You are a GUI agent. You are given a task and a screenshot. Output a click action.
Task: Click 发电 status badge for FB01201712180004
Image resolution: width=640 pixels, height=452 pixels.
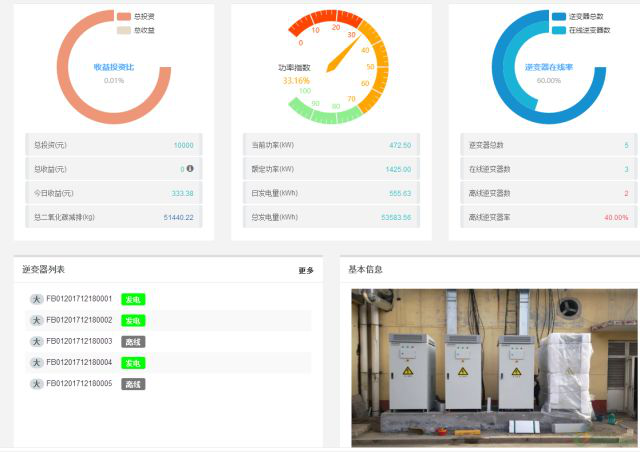point(133,363)
